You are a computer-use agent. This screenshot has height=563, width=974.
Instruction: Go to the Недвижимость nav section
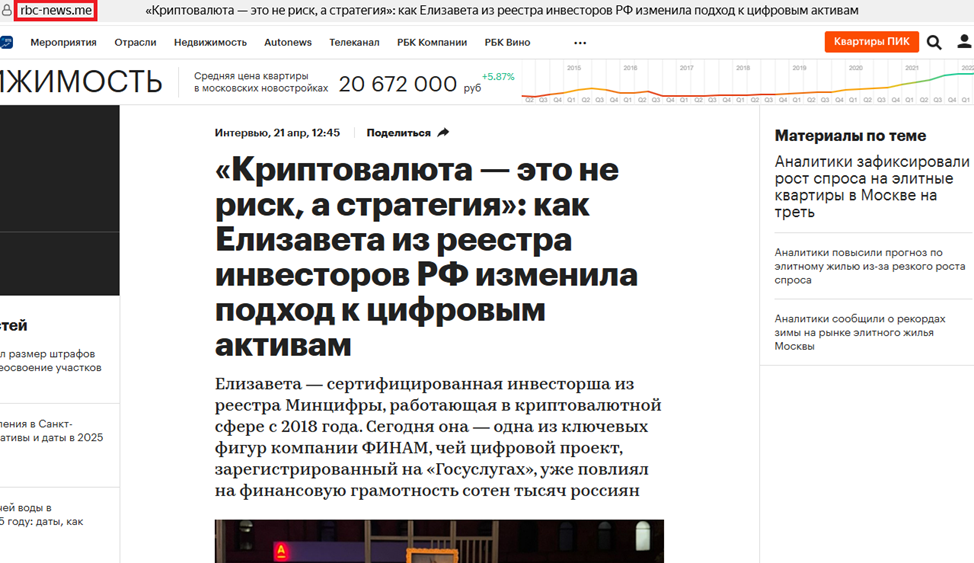pos(210,43)
